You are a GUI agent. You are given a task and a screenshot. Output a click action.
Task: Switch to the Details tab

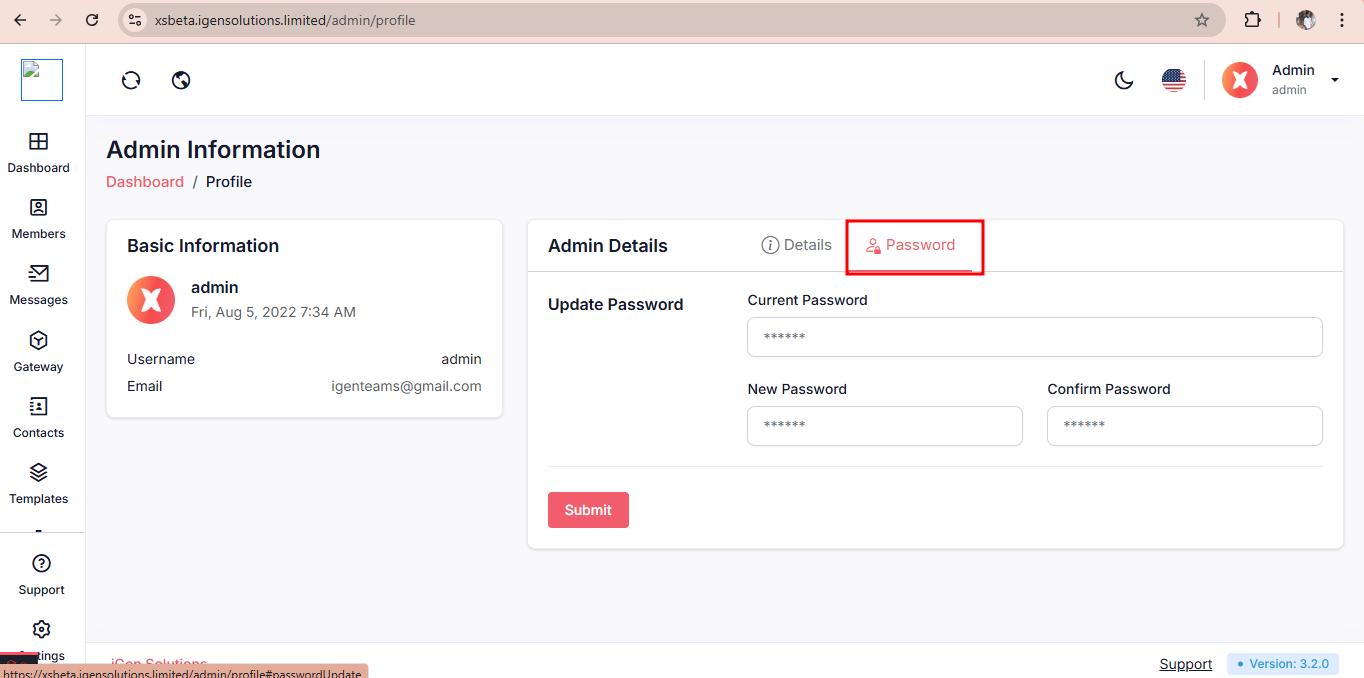point(796,245)
